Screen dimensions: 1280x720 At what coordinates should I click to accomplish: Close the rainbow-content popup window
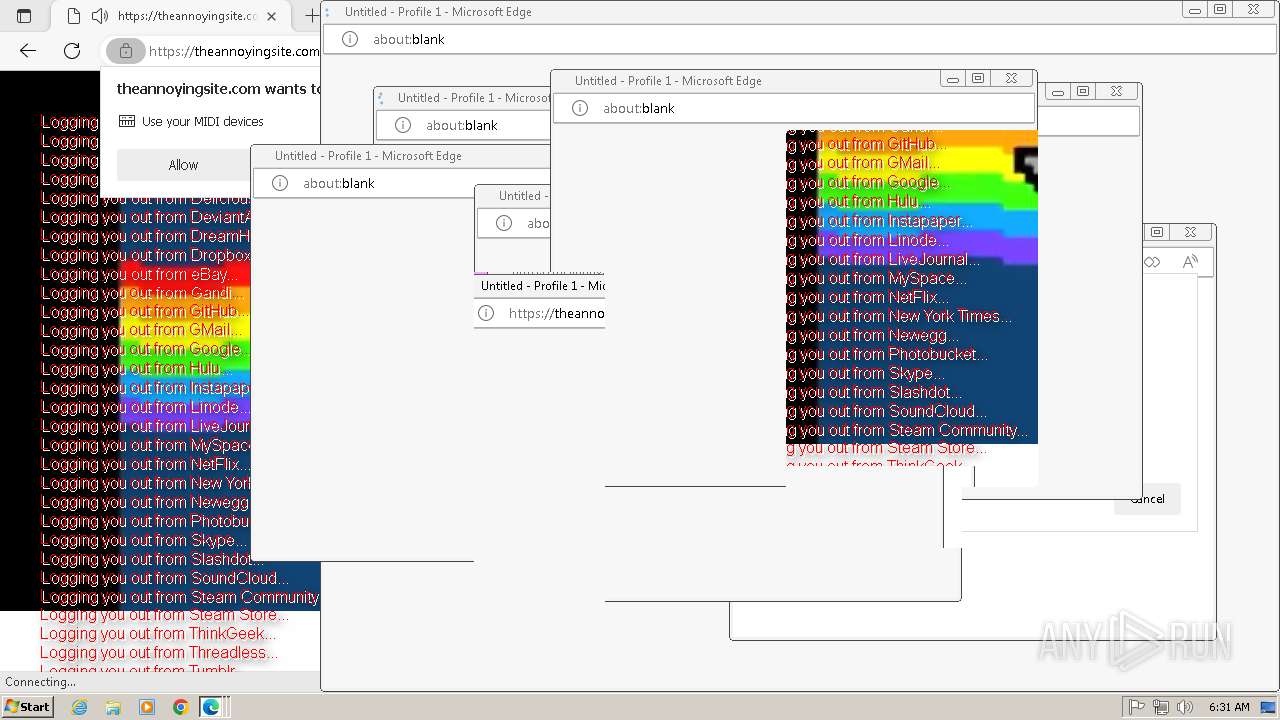click(1011, 79)
